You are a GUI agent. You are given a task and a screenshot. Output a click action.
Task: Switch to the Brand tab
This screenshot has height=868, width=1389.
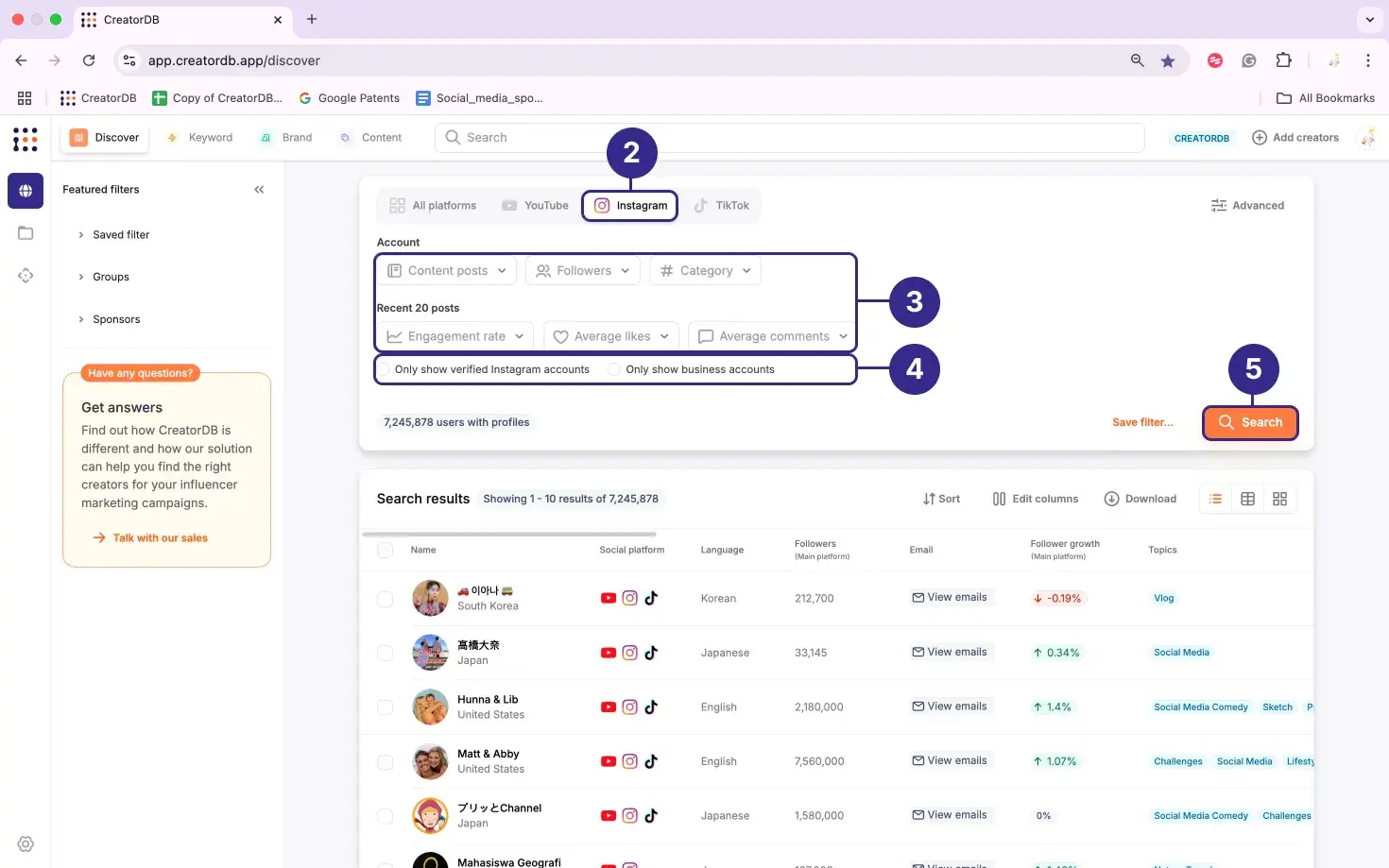(x=286, y=138)
